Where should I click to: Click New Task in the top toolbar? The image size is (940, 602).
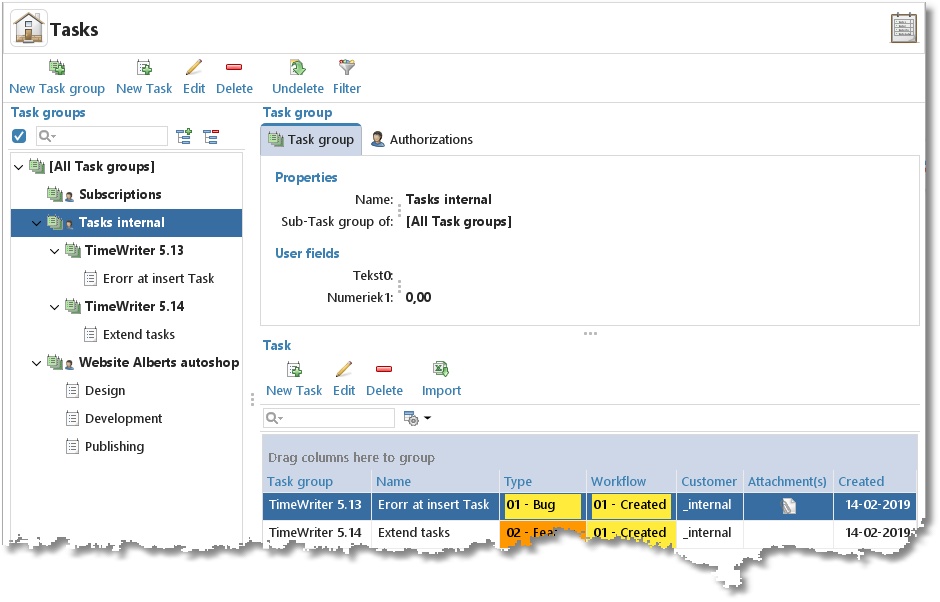[x=144, y=78]
